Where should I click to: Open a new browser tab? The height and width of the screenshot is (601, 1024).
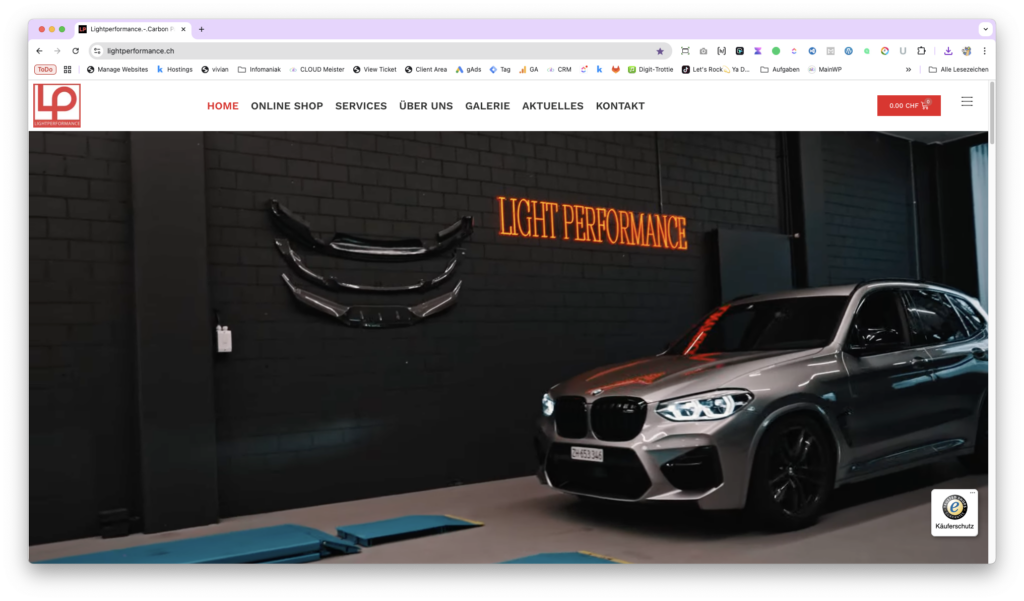201,29
